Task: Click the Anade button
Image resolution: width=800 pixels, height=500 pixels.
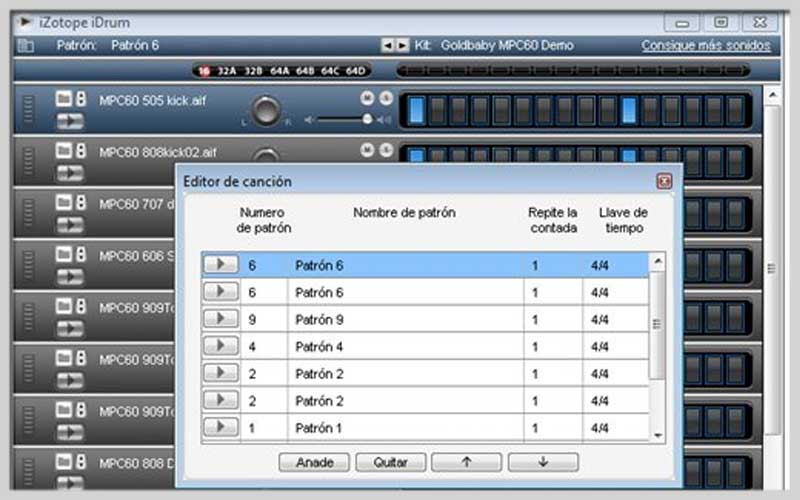Action: (x=314, y=462)
